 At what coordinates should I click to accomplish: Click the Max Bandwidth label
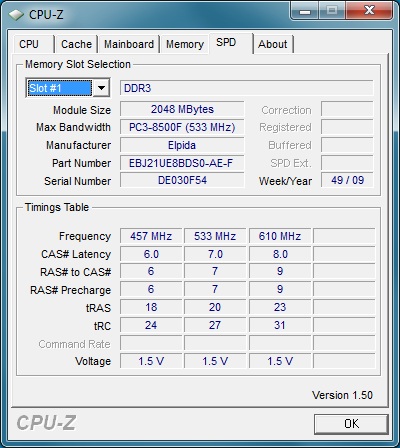point(73,127)
